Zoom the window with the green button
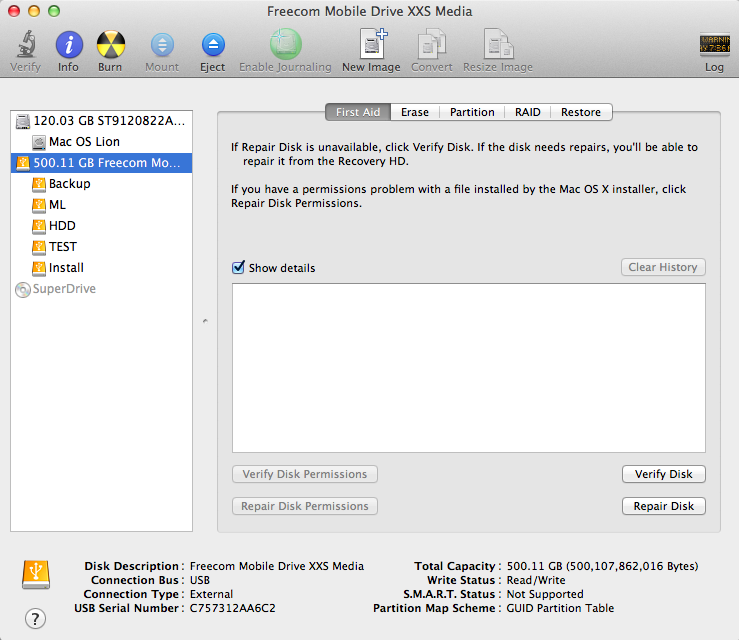 click(x=54, y=11)
